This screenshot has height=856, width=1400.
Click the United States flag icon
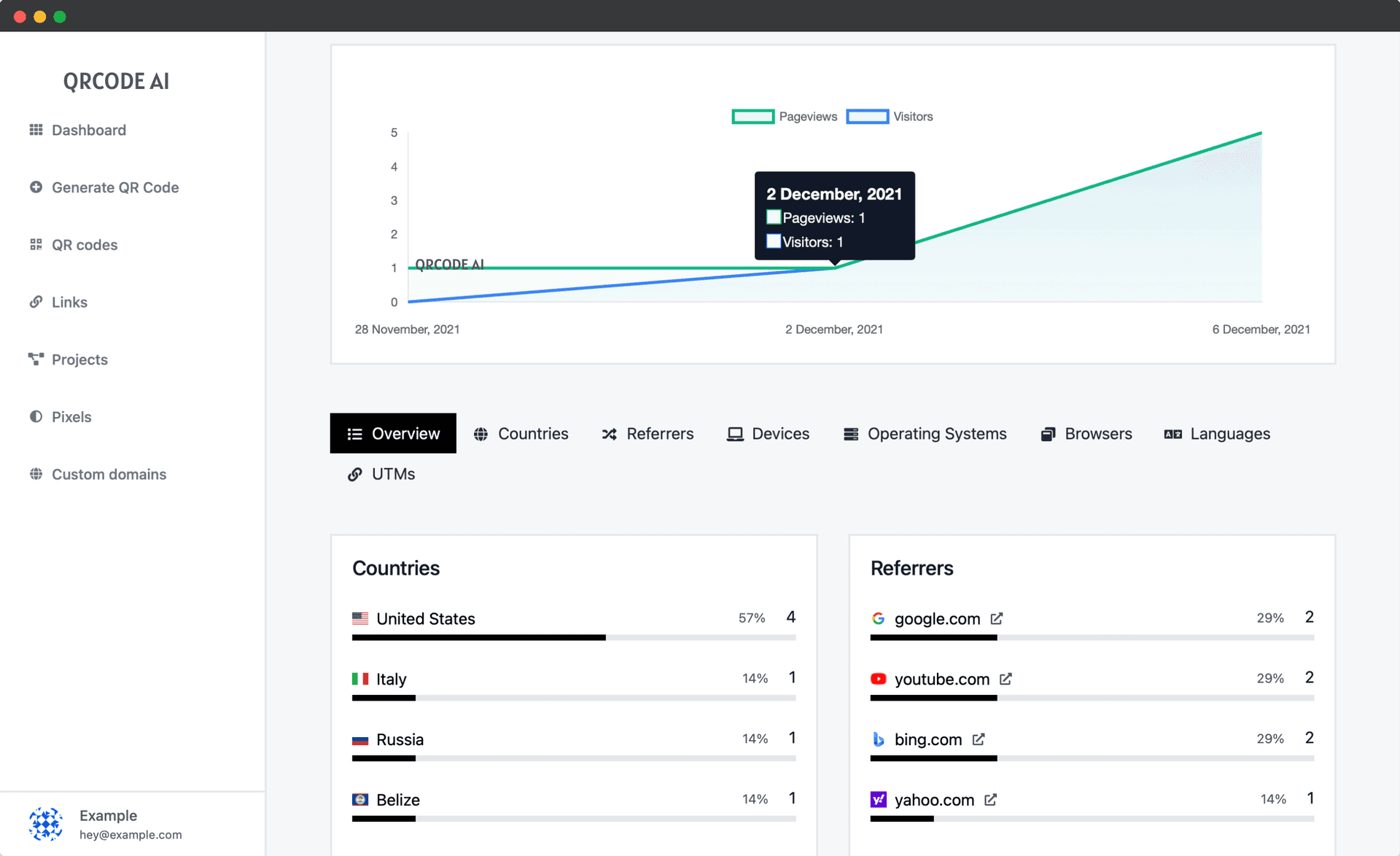pyautogui.click(x=360, y=618)
